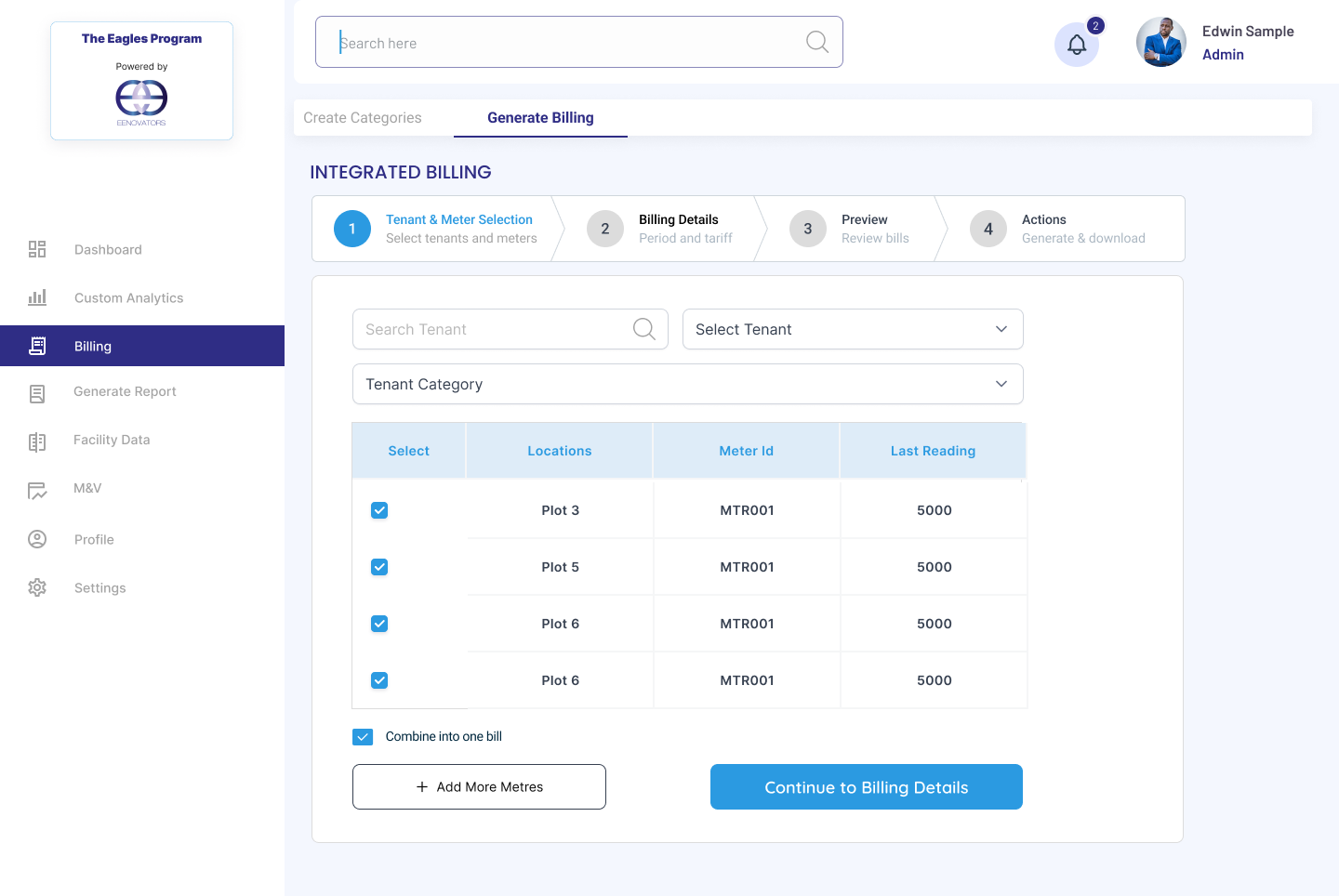This screenshot has width=1339, height=896.
Task: Click the Edwin Sample user name
Action: click(1248, 32)
